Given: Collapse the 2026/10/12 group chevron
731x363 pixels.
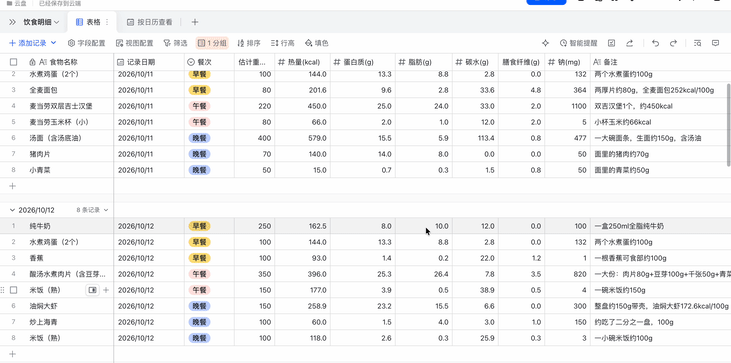Looking at the screenshot, I should [x=13, y=210].
